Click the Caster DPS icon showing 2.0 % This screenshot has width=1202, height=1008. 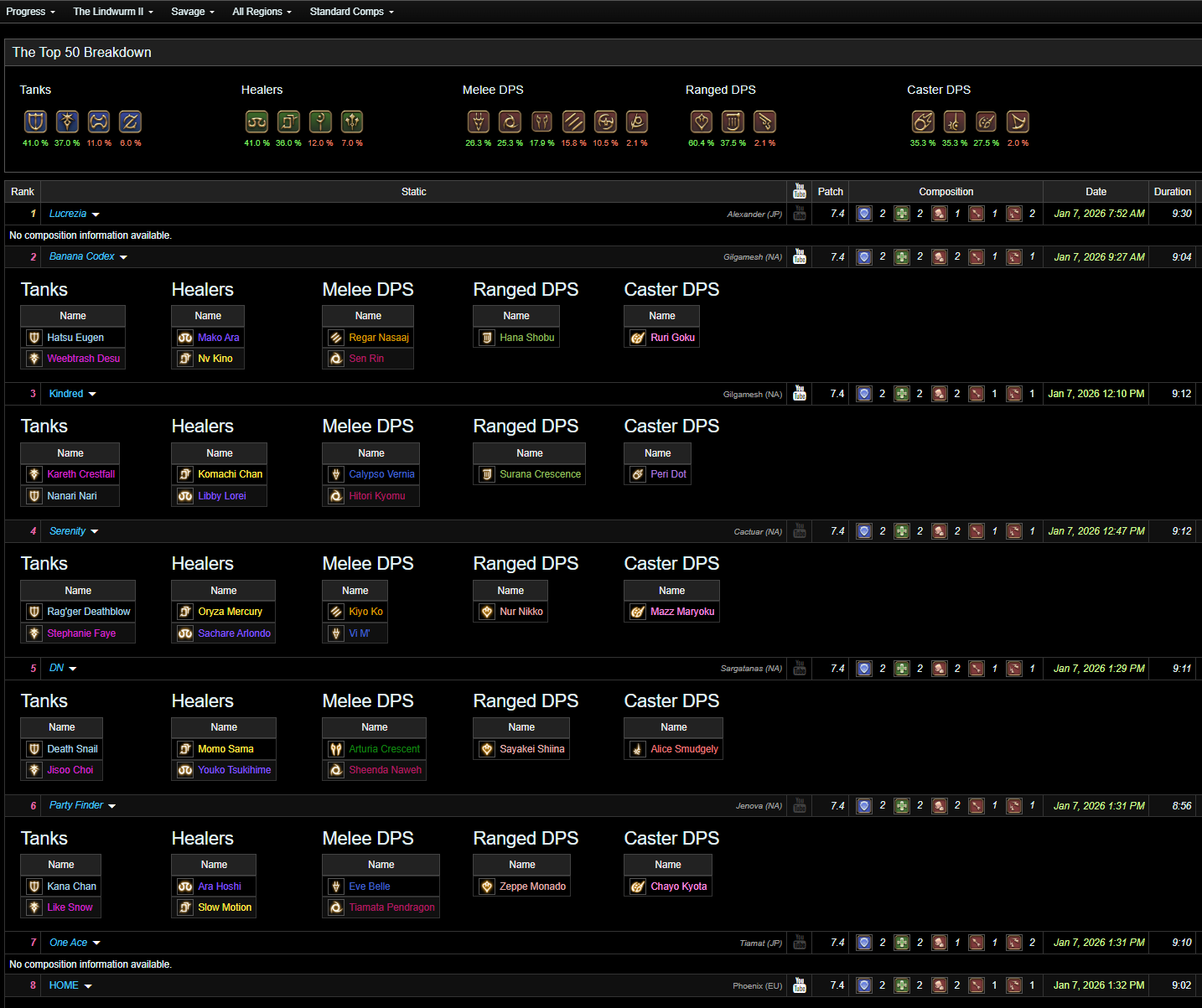(1018, 121)
